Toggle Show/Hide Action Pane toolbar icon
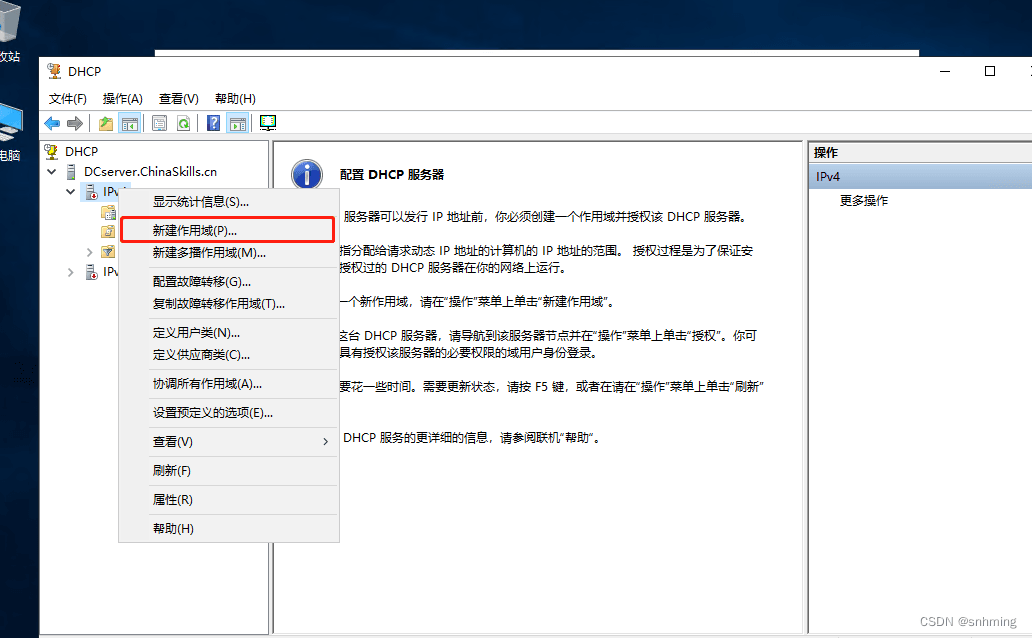The height and width of the screenshot is (638, 1032). coord(237,123)
